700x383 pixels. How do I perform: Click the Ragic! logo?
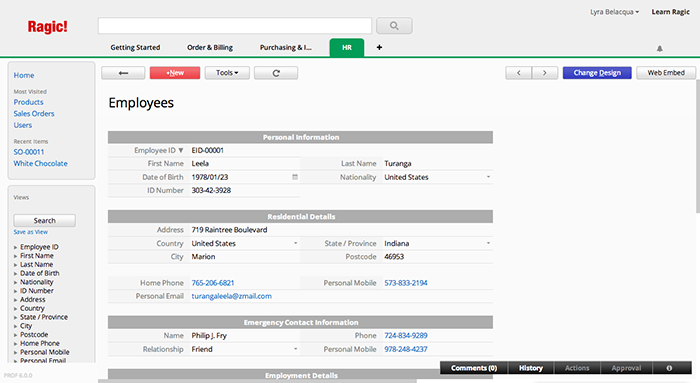point(47,27)
